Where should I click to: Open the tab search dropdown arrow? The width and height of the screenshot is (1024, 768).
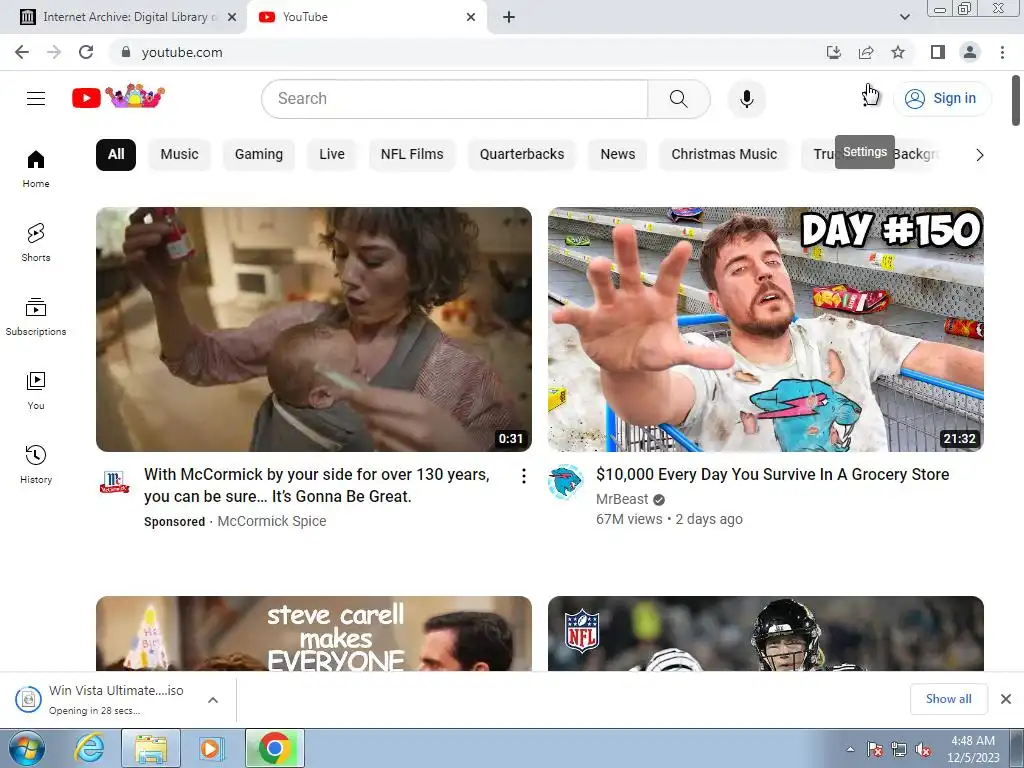pos(904,17)
